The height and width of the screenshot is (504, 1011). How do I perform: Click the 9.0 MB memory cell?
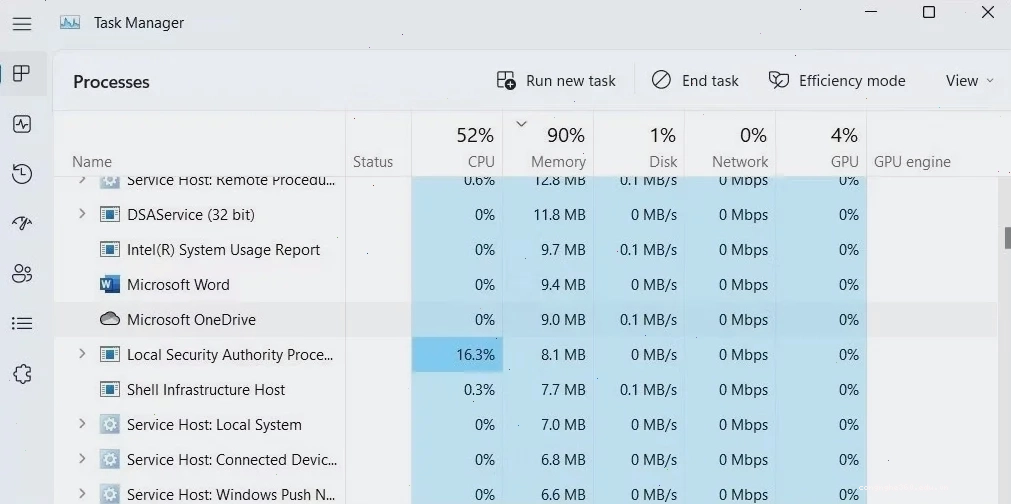[x=548, y=320]
